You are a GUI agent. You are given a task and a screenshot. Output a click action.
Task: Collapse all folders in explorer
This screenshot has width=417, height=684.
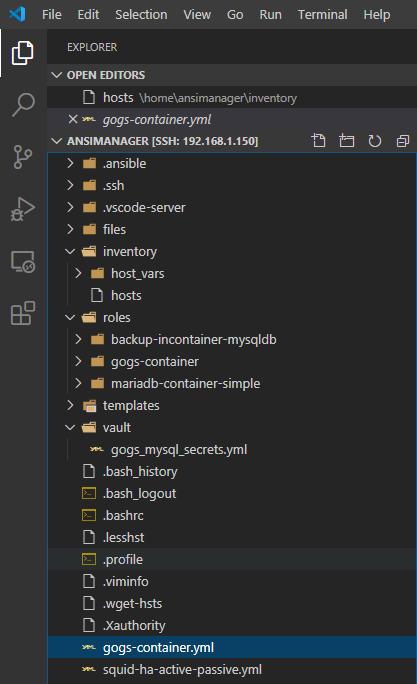tap(403, 141)
